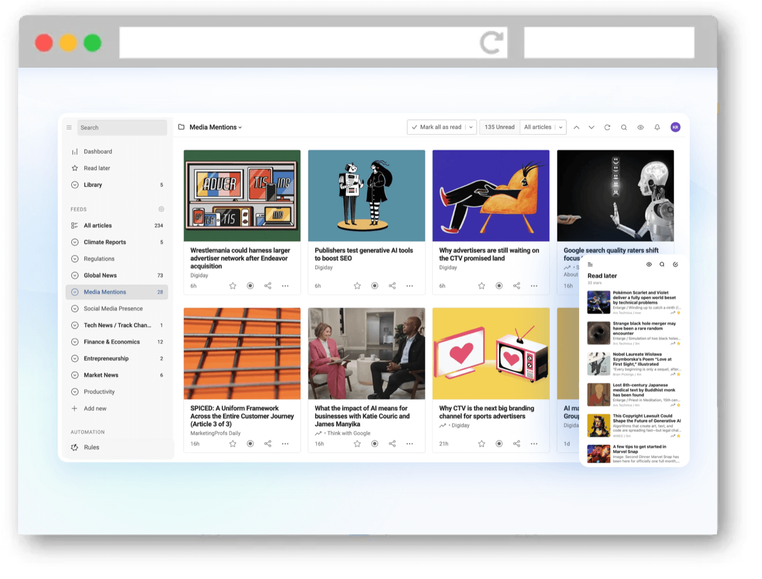Open the All articles filter dropdown
The image size is (762, 579).
coord(544,128)
